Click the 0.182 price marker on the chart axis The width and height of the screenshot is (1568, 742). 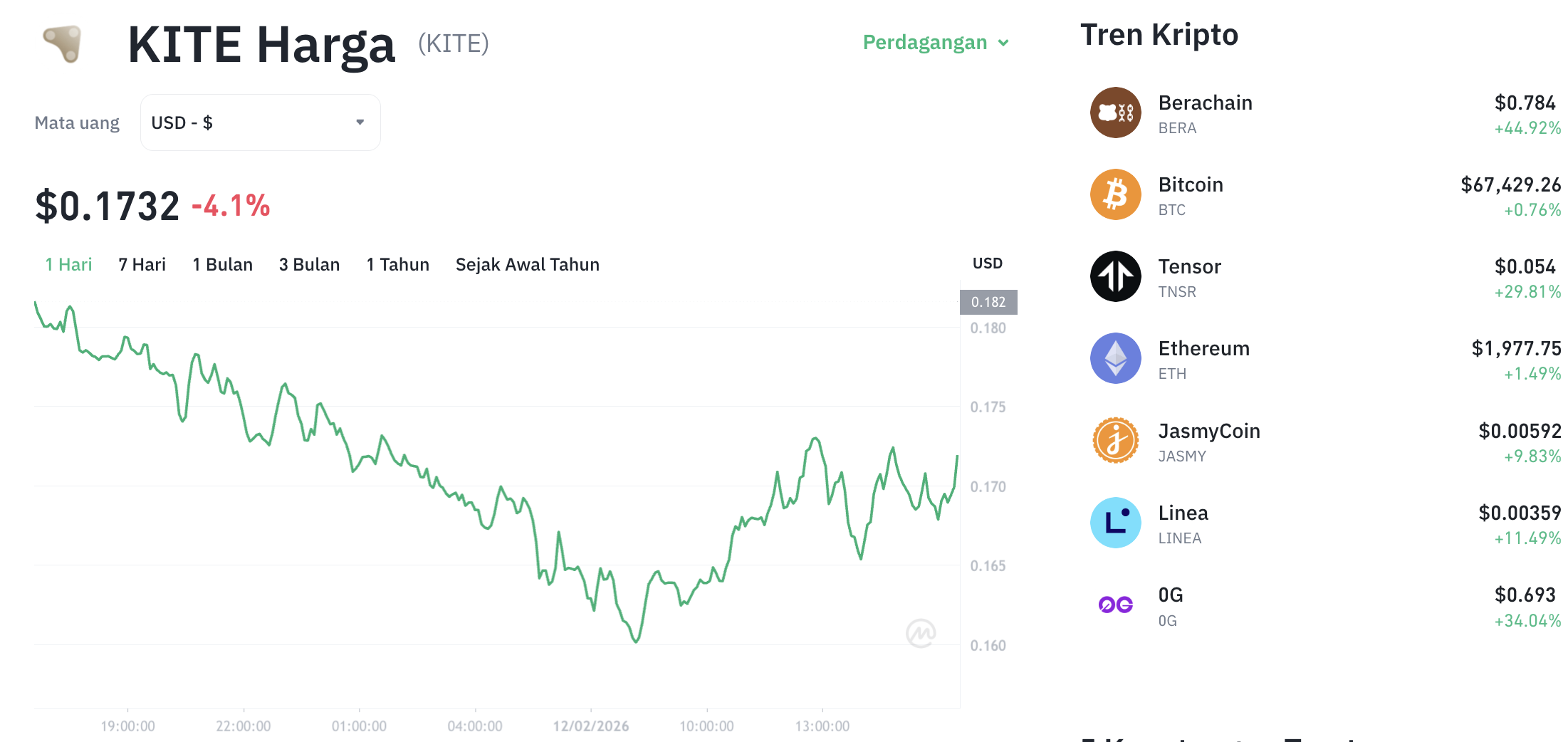point(989,301)
